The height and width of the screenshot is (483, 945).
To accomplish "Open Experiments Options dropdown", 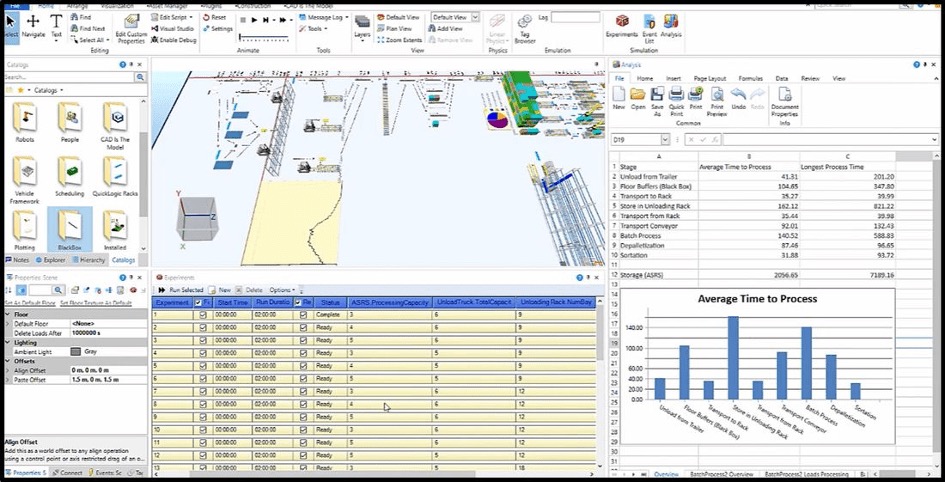I will coord(282,290).
